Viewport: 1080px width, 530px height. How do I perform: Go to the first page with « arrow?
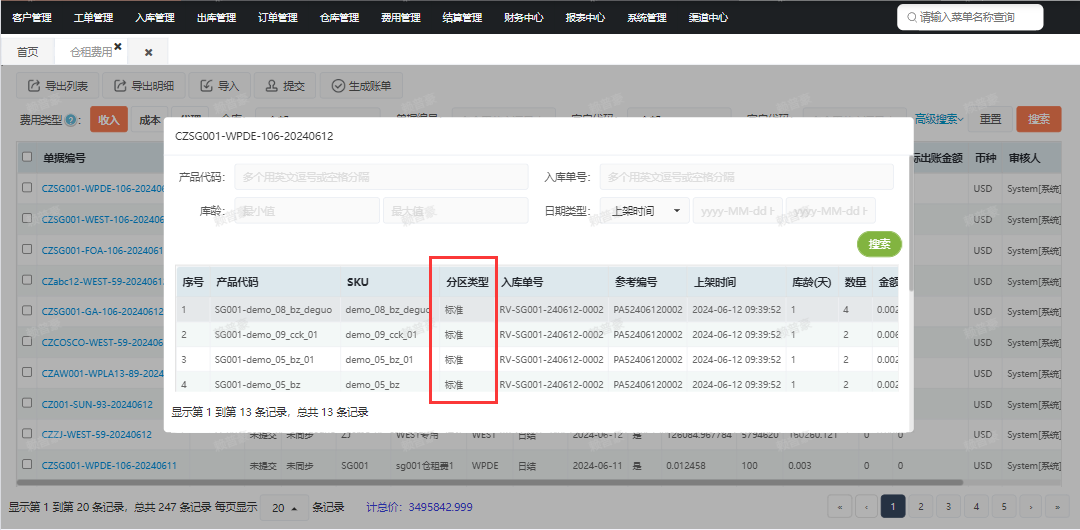click(x=840, y=507)
